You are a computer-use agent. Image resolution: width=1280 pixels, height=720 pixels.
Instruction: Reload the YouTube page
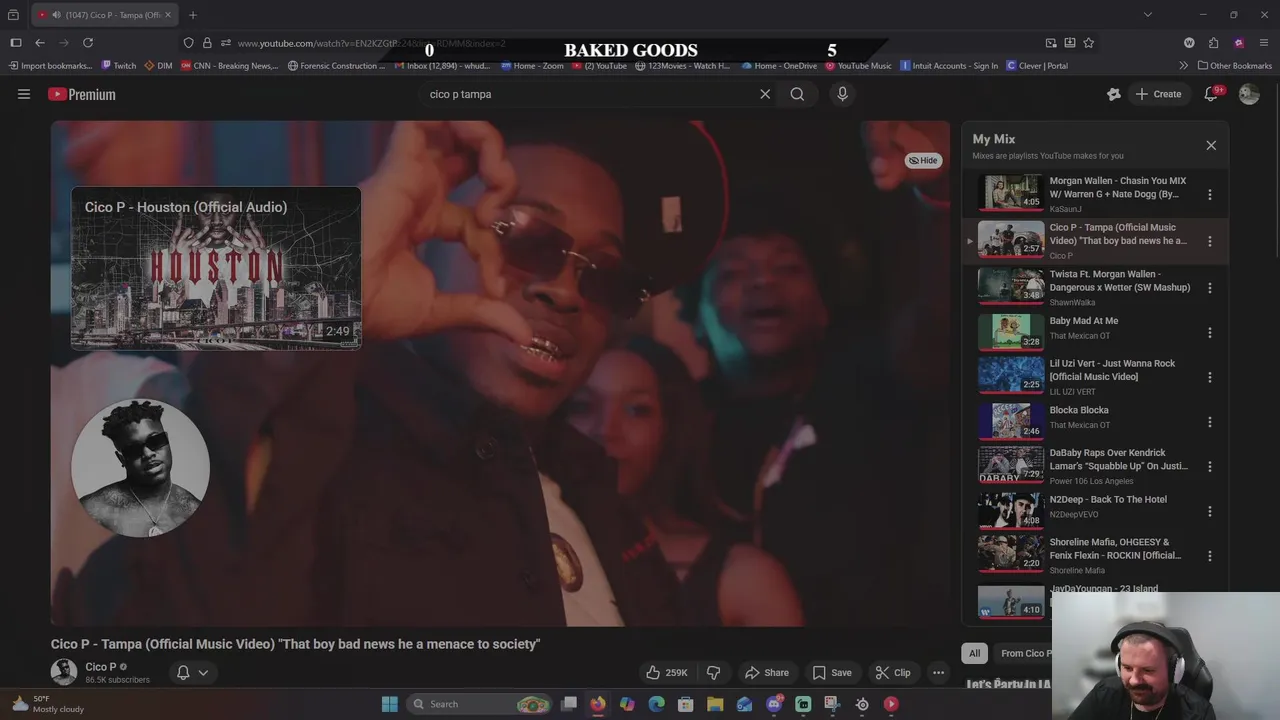click(88, 43)
